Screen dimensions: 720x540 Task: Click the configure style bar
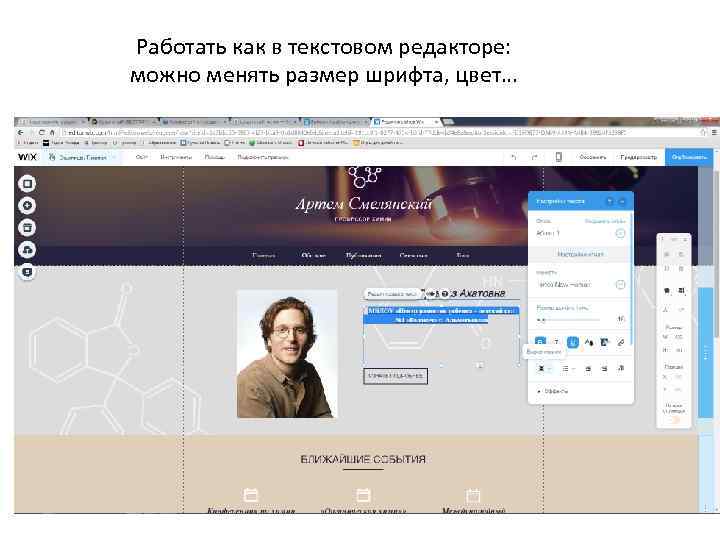pyautogui.click(x=580, y=254)
